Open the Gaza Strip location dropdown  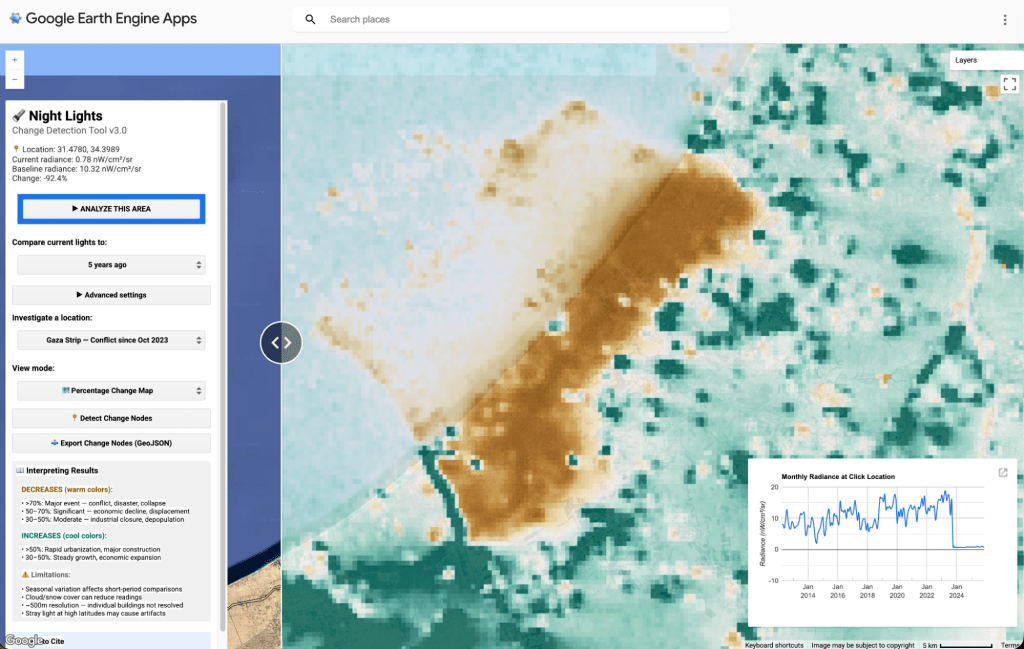tap(111, 340)
